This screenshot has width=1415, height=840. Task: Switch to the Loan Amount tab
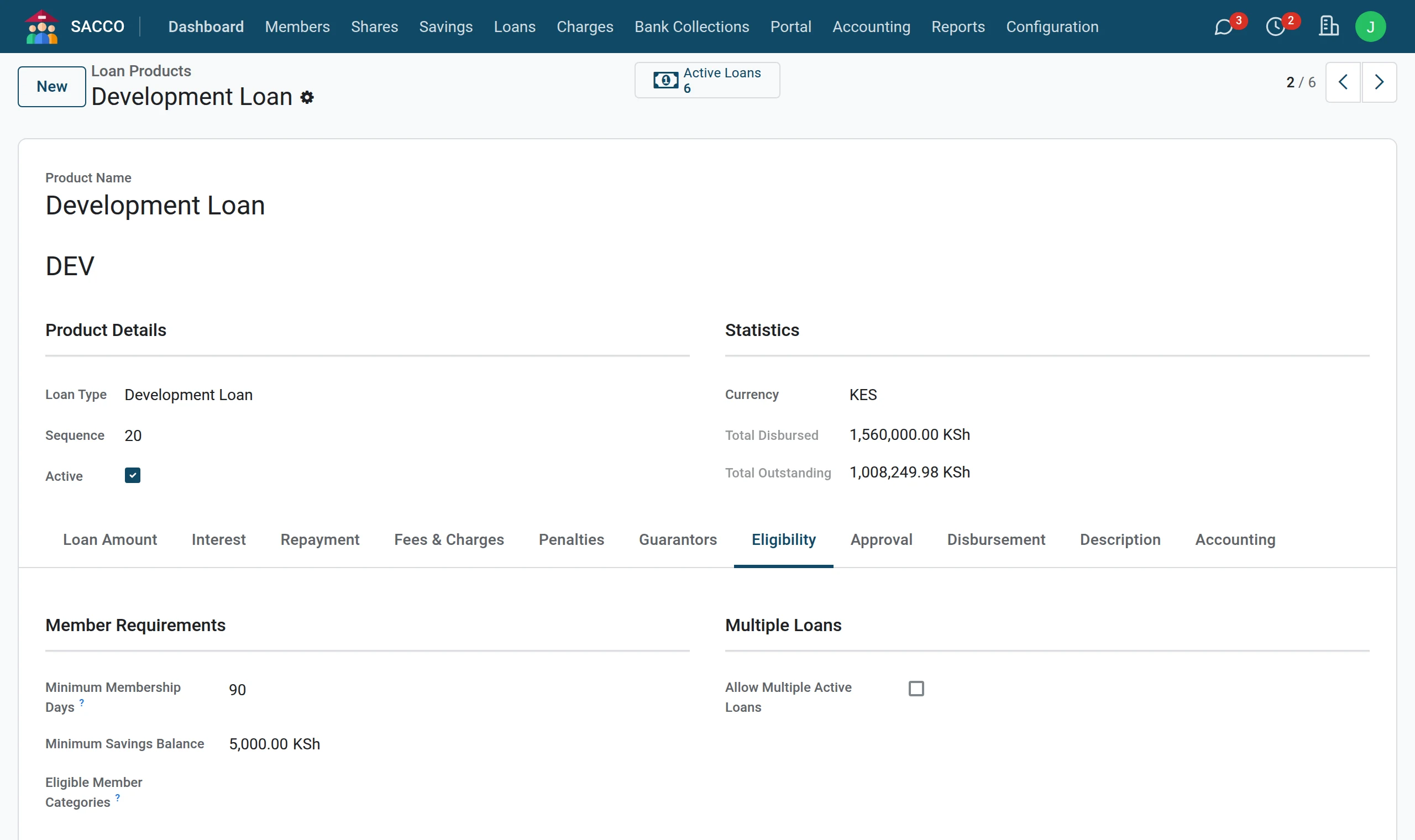pos(110,539)
